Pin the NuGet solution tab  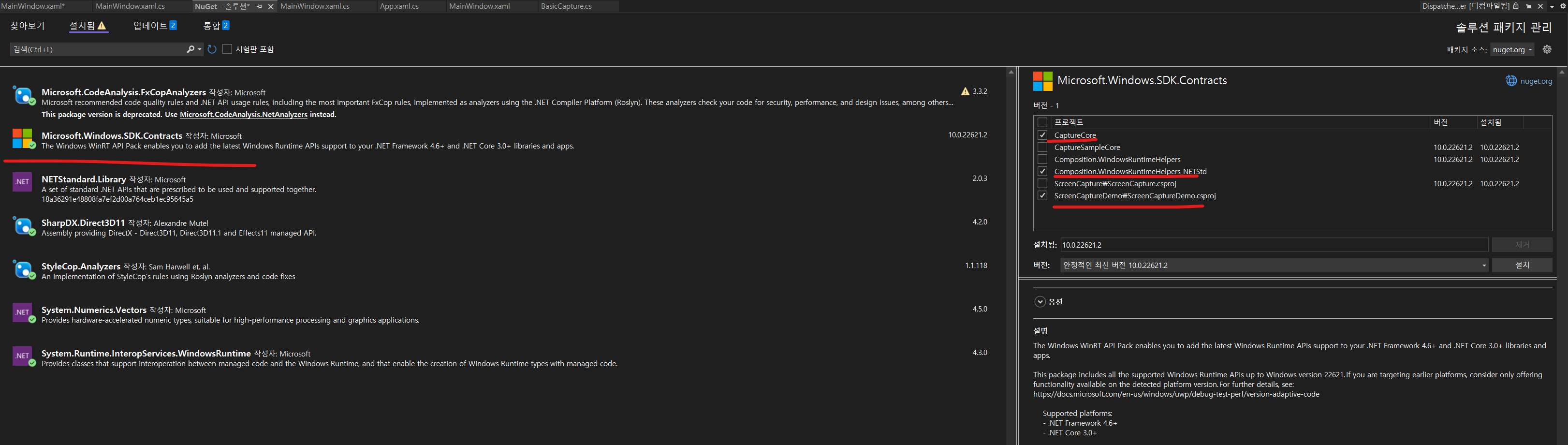(x=259, y=7)
